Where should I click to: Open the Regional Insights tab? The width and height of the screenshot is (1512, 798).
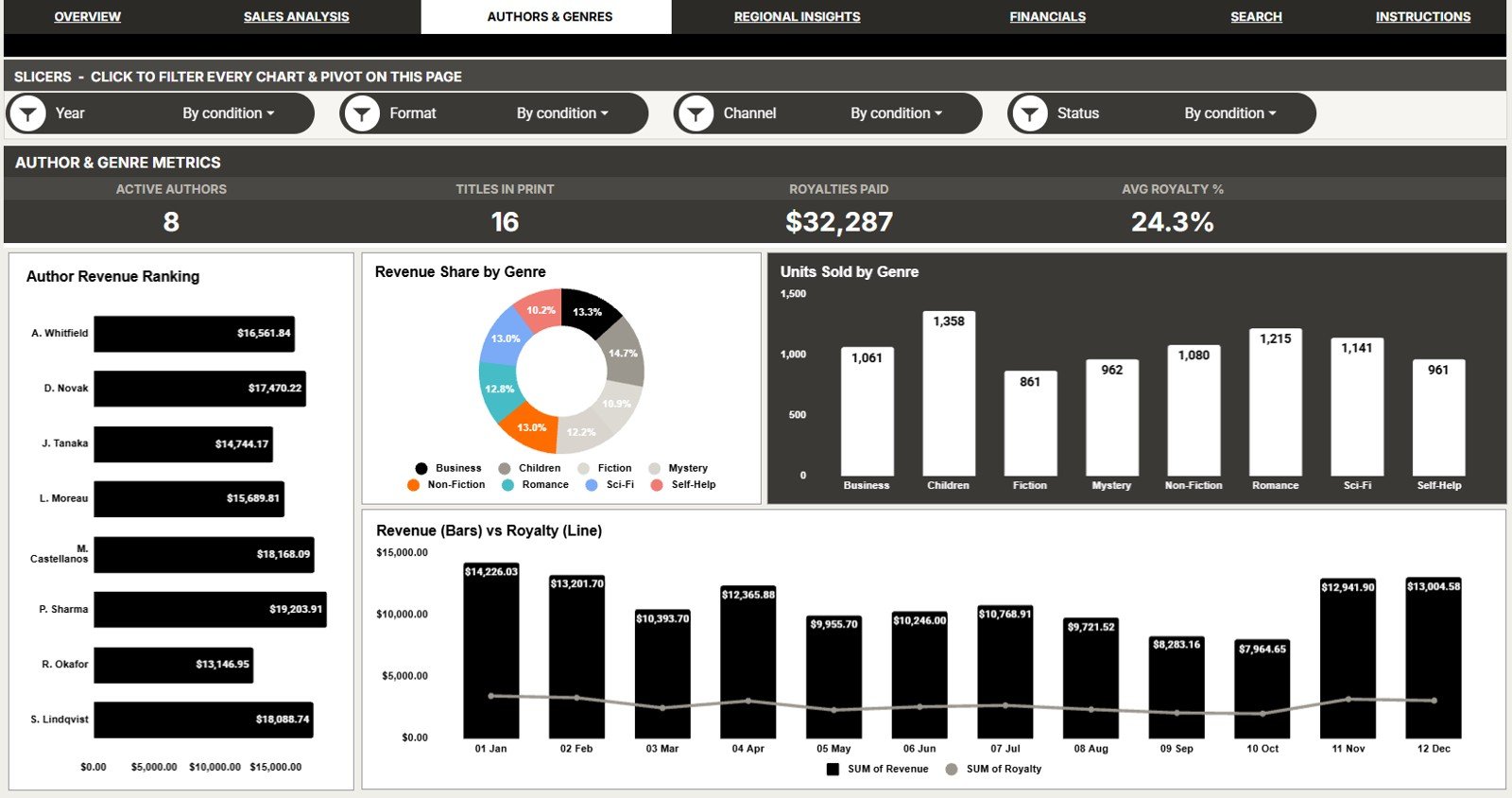[x=797, y=17]
